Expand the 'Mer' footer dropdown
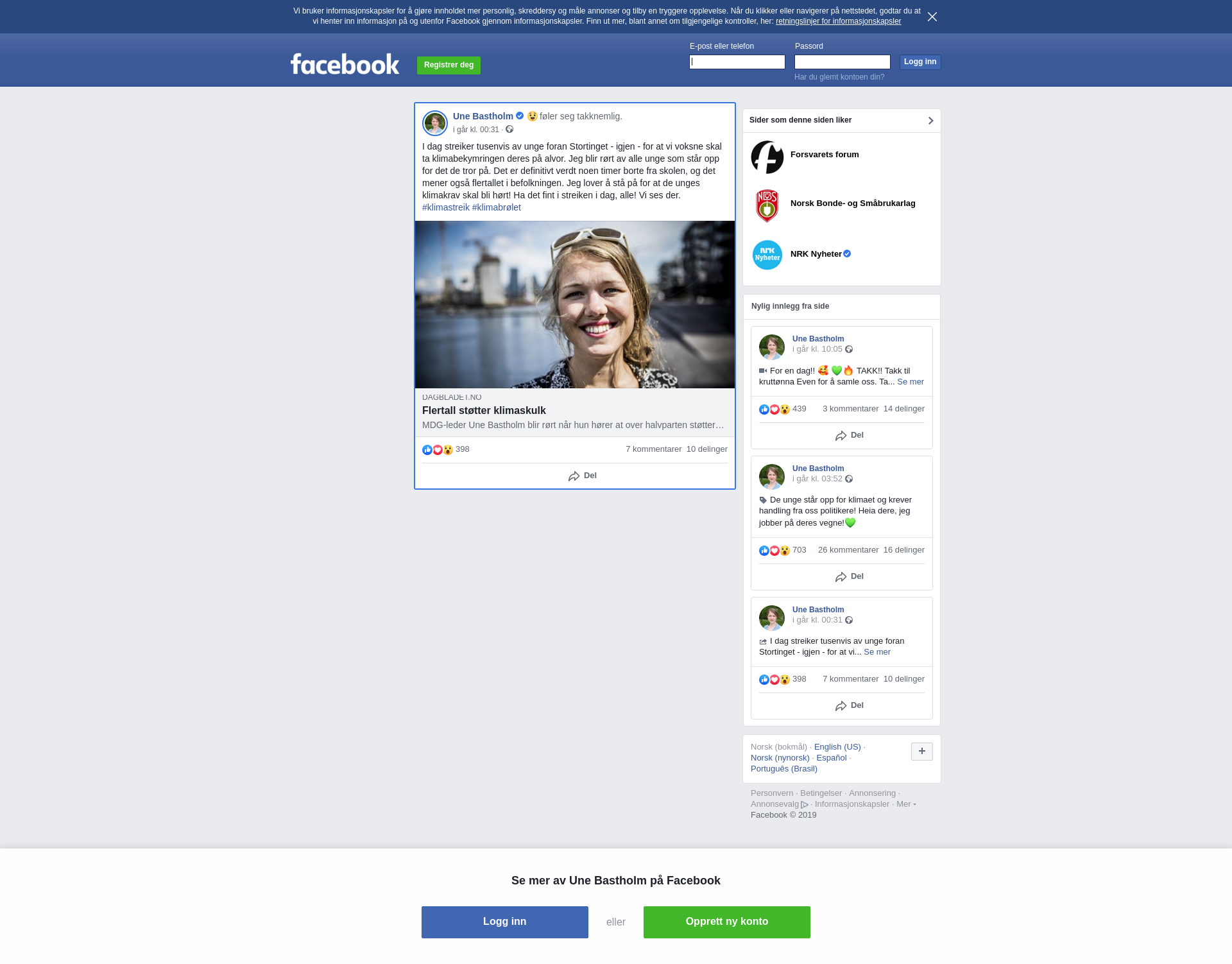 [x=905, y=804]
